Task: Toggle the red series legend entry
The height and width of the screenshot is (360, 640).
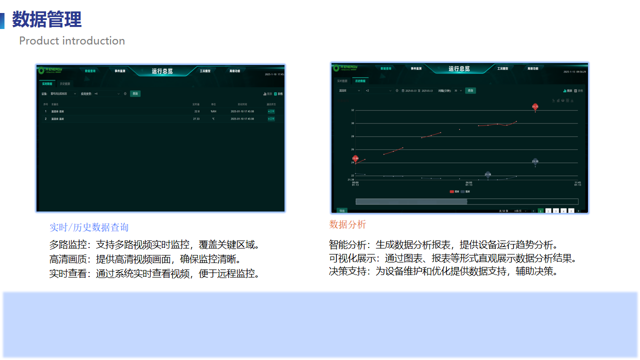Action: 454,191
